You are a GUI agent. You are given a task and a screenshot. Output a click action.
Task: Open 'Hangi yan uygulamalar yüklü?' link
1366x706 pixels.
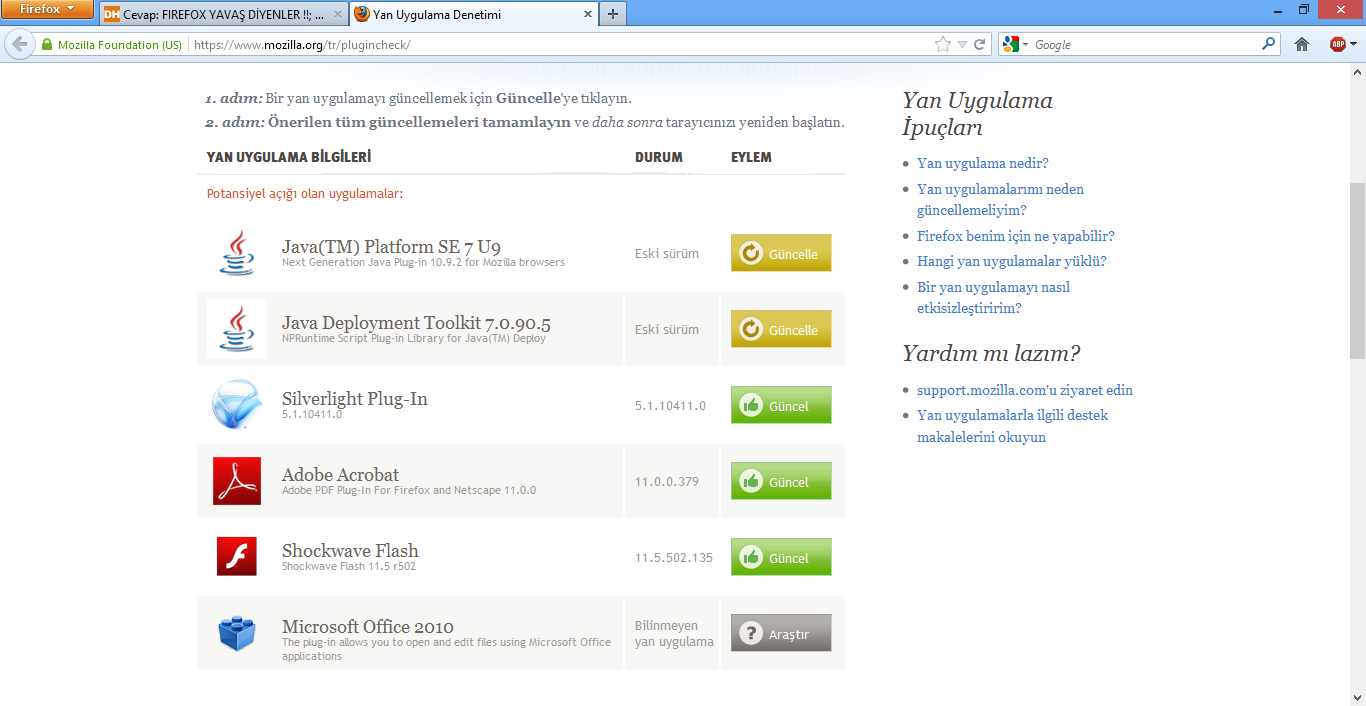1011,261
